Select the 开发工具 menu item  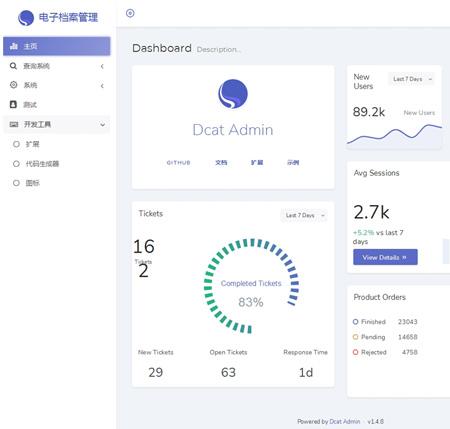[x=57, y=124]
